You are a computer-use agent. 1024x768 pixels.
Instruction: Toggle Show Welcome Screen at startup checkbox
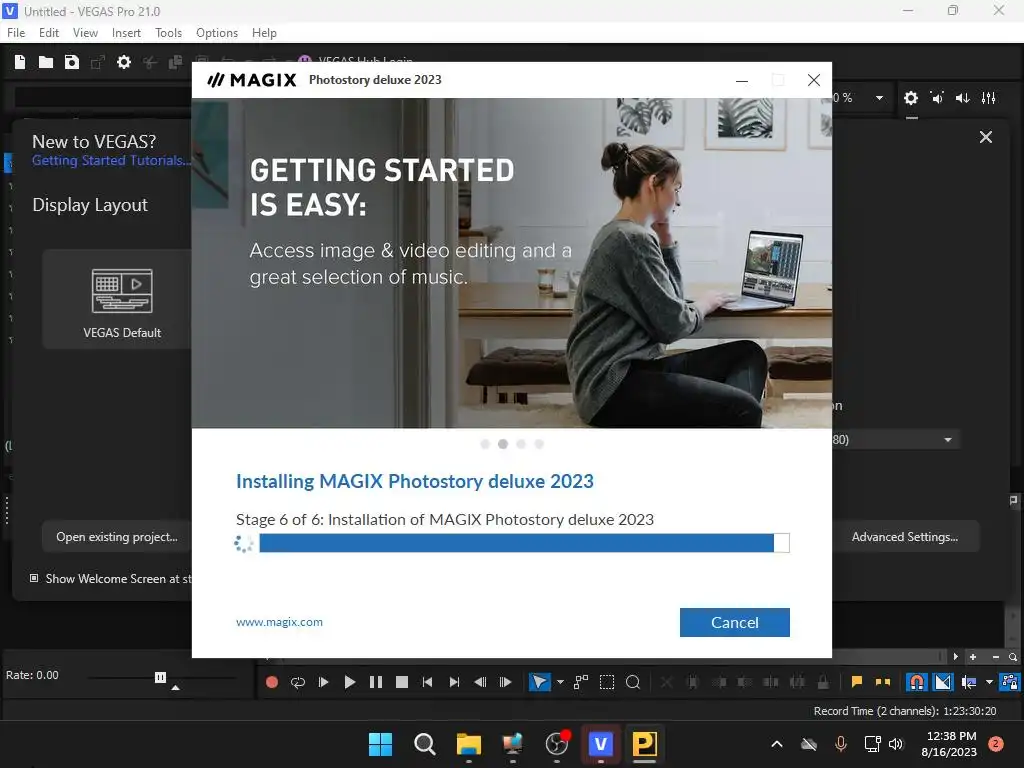34,578
